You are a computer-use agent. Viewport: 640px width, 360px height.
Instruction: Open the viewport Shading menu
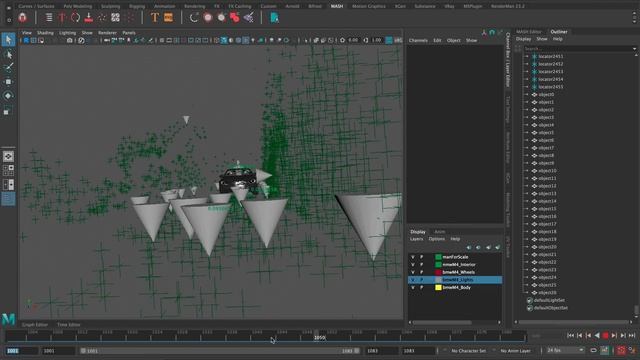click(45, 33)
